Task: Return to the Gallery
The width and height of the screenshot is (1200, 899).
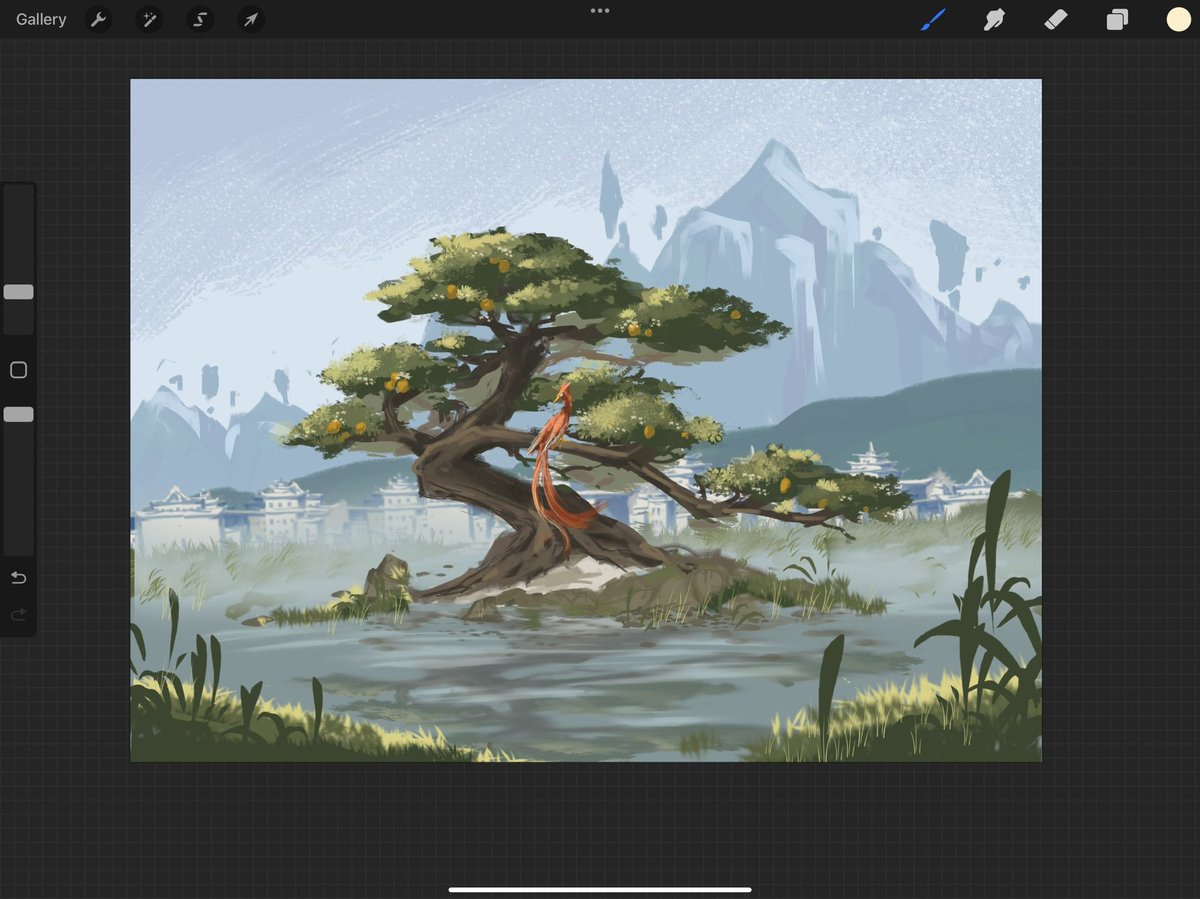Action: [41, 19]
